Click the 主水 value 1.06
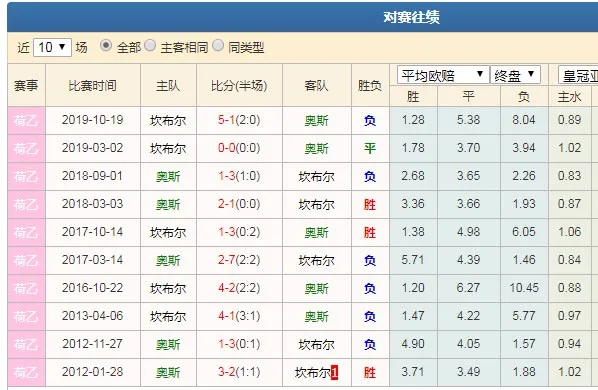This screenshot has height=390, width=598. click(569, 232)
